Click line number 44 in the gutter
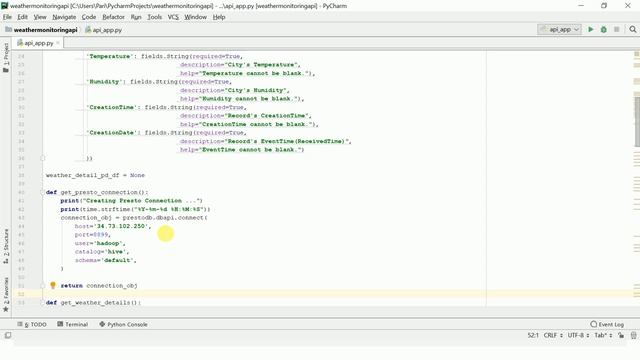640x360 pixels. 21,226
